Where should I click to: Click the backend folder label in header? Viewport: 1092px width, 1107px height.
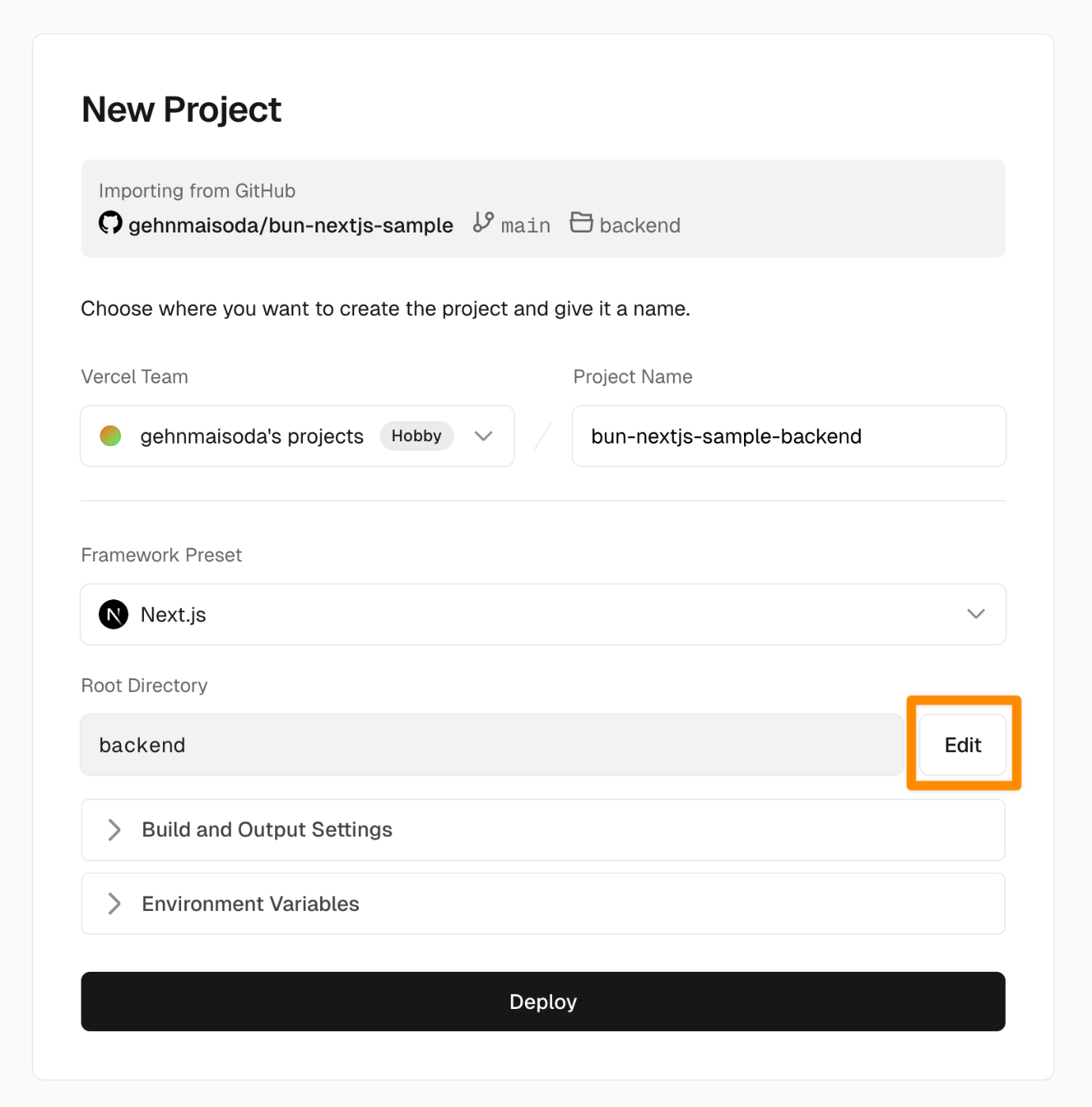coord(640,225)
